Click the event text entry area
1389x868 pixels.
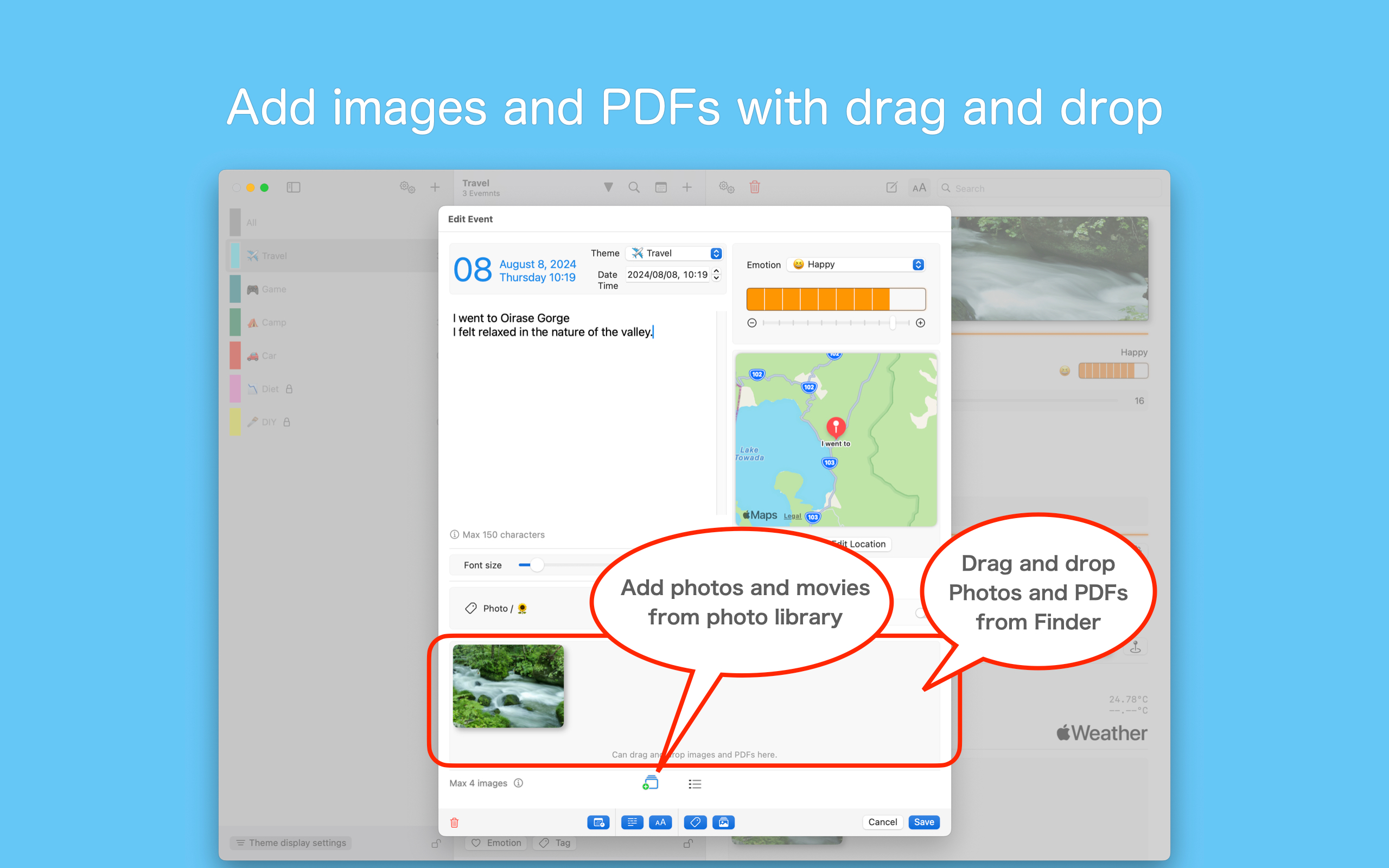tap(582, 413)
